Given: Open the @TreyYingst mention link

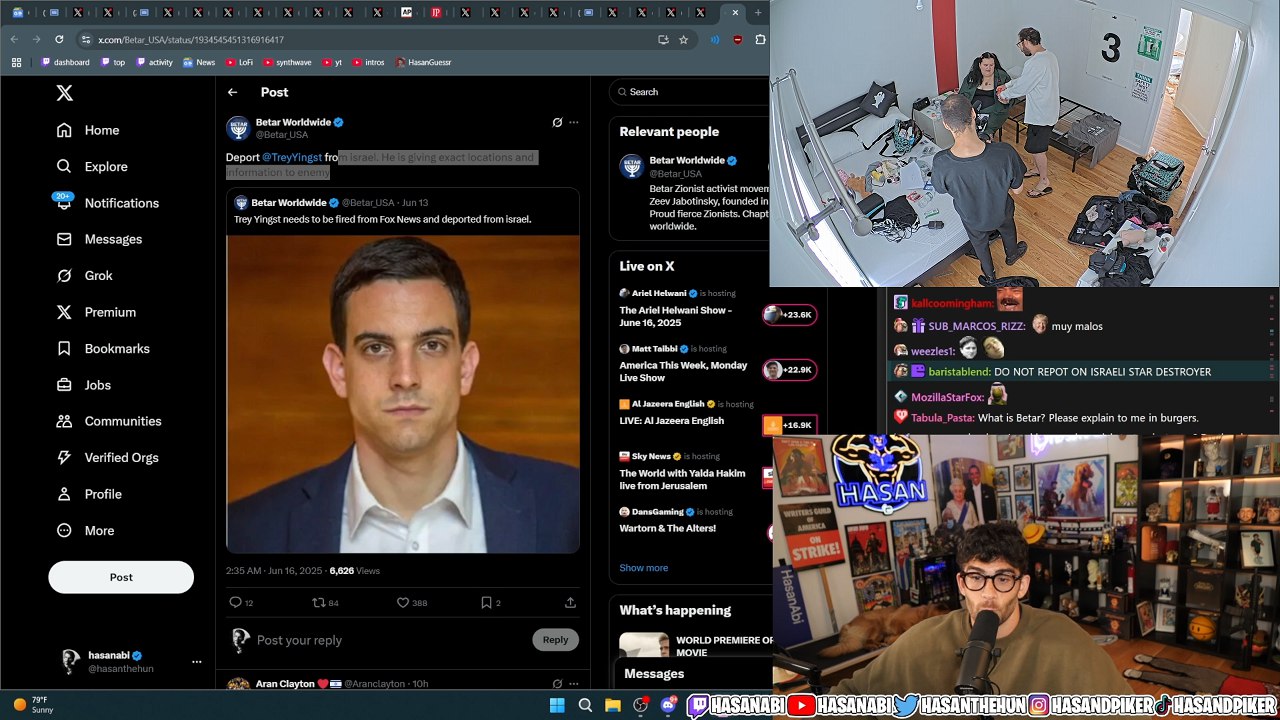Looking at the screenshot, I should (x=292, y=157).
